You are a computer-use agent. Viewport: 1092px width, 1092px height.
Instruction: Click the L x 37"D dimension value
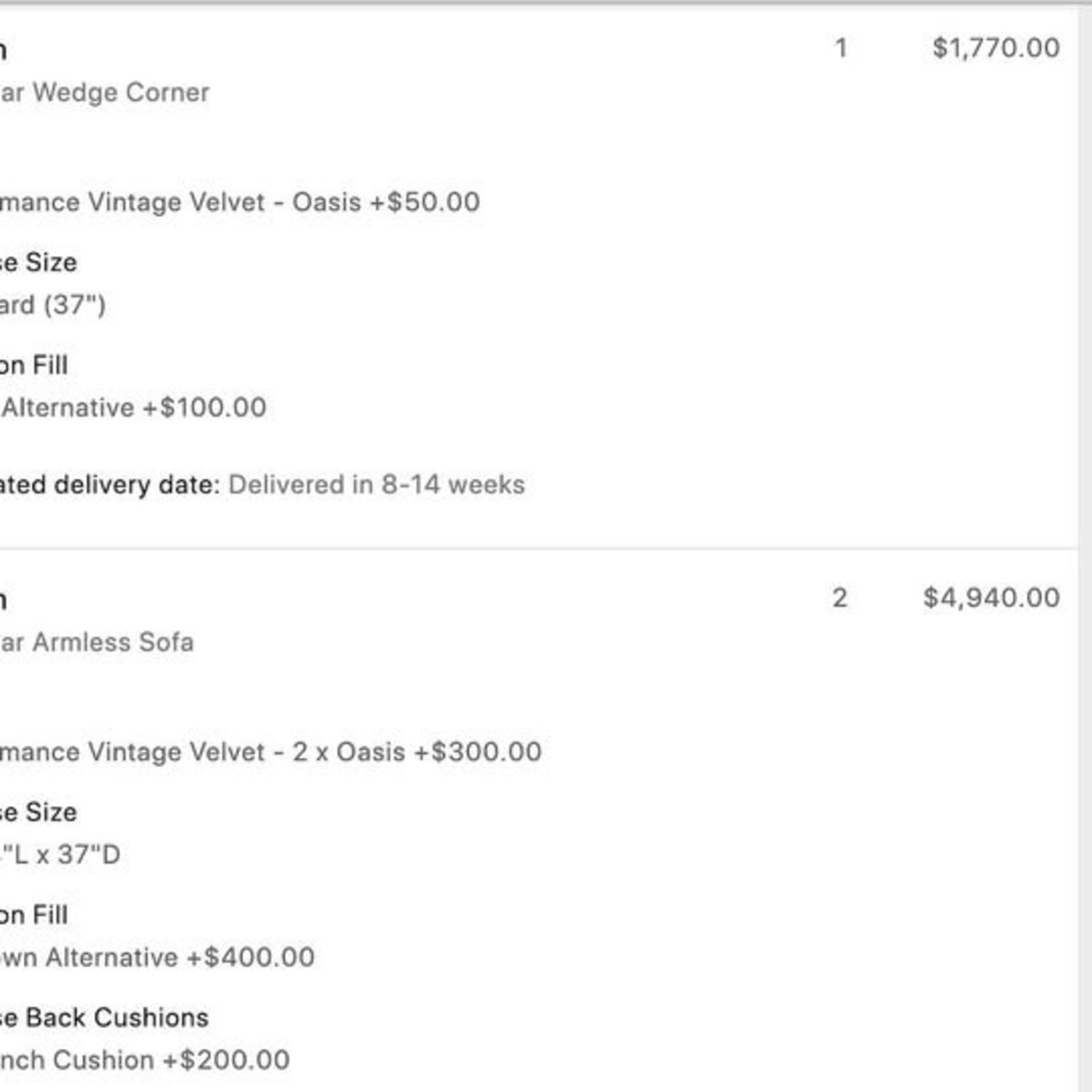click(x=67, y=854)
